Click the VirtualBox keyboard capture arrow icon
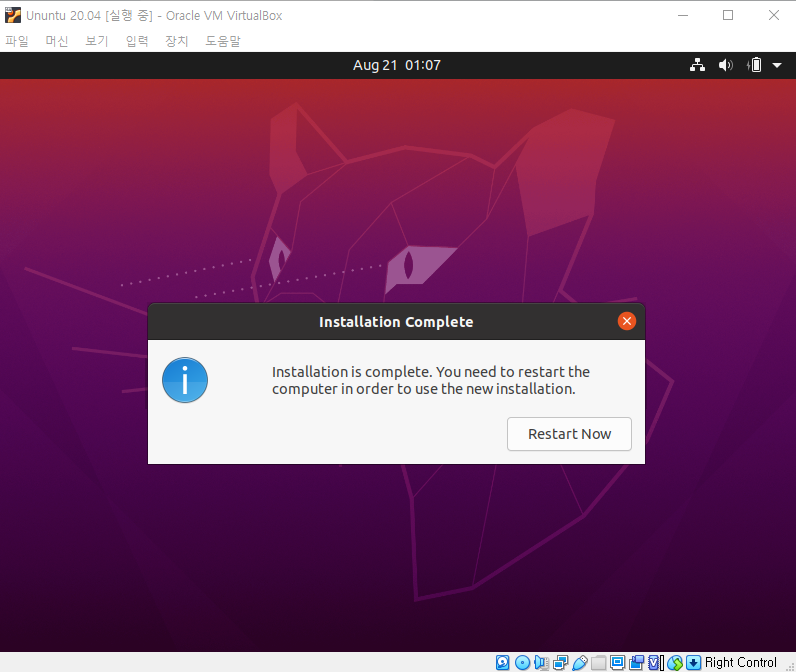796x672 pixels. click(693, 662)
